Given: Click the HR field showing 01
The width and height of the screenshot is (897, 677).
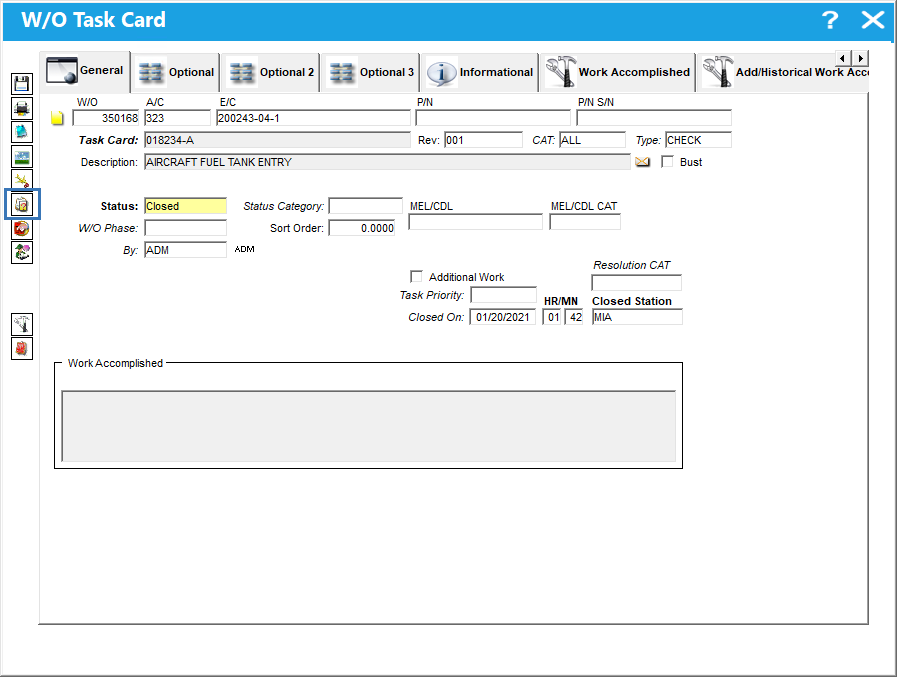Looking at the screenshot, I should tap(552, 317).
